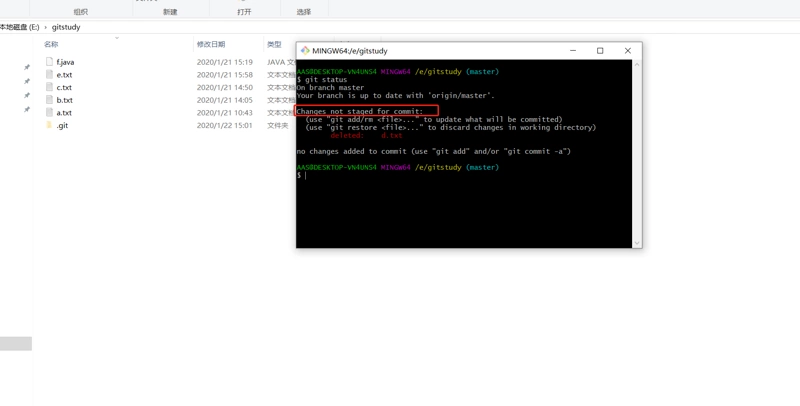Click the up arrow of the terminal scrollbar
Screen dimensions: 800x406
tap(637, 64)
